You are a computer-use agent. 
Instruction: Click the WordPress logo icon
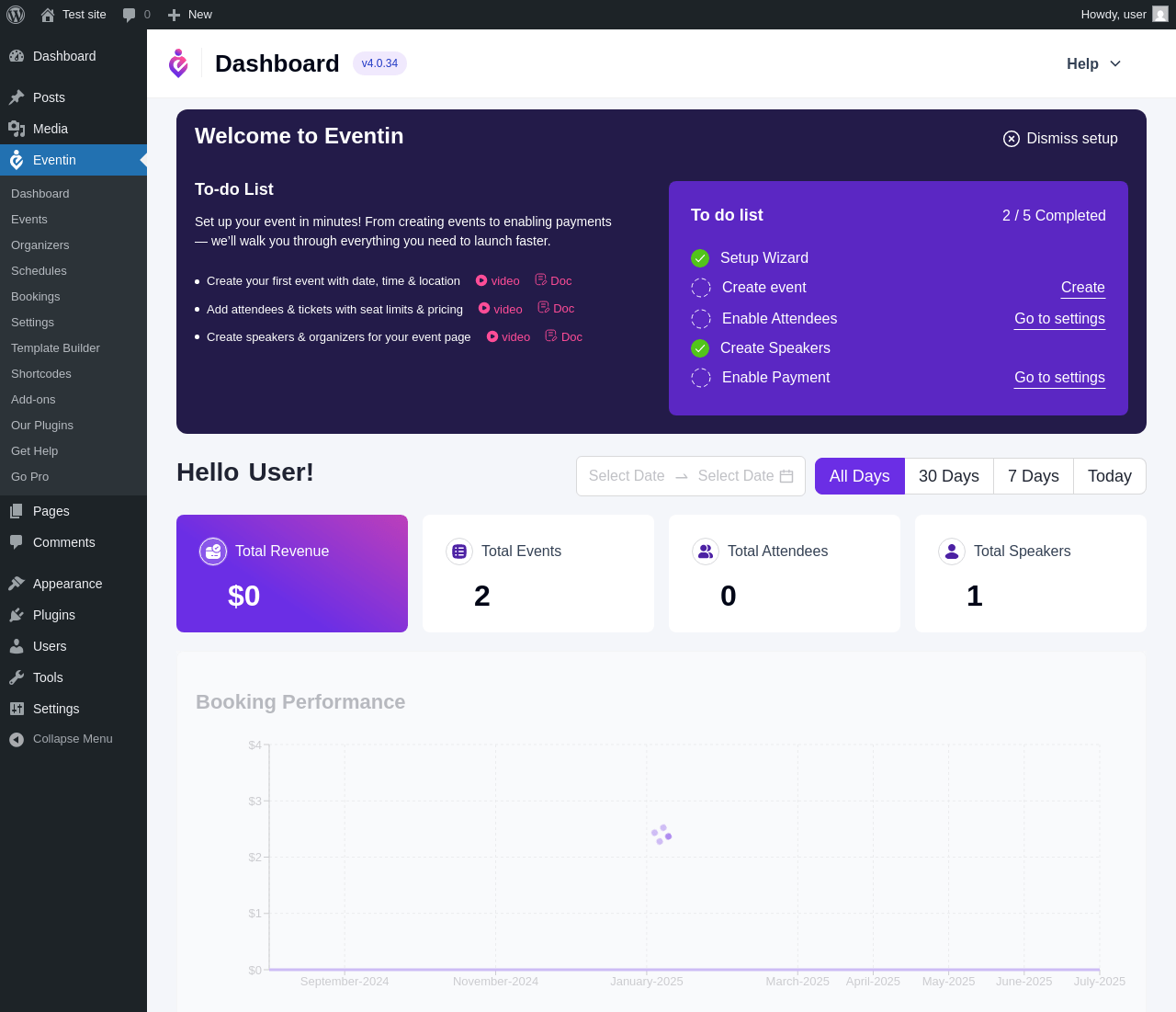(x=16, y=15)
